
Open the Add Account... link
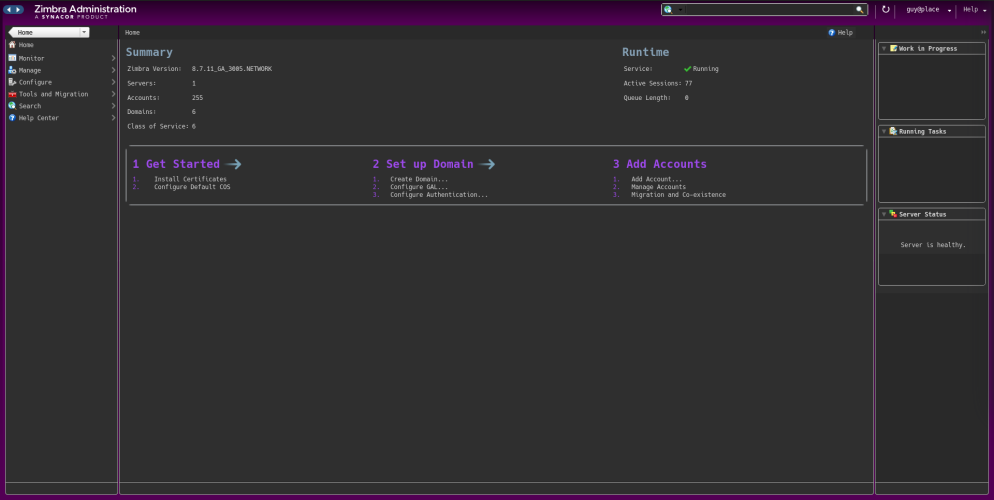pos(657,179)
